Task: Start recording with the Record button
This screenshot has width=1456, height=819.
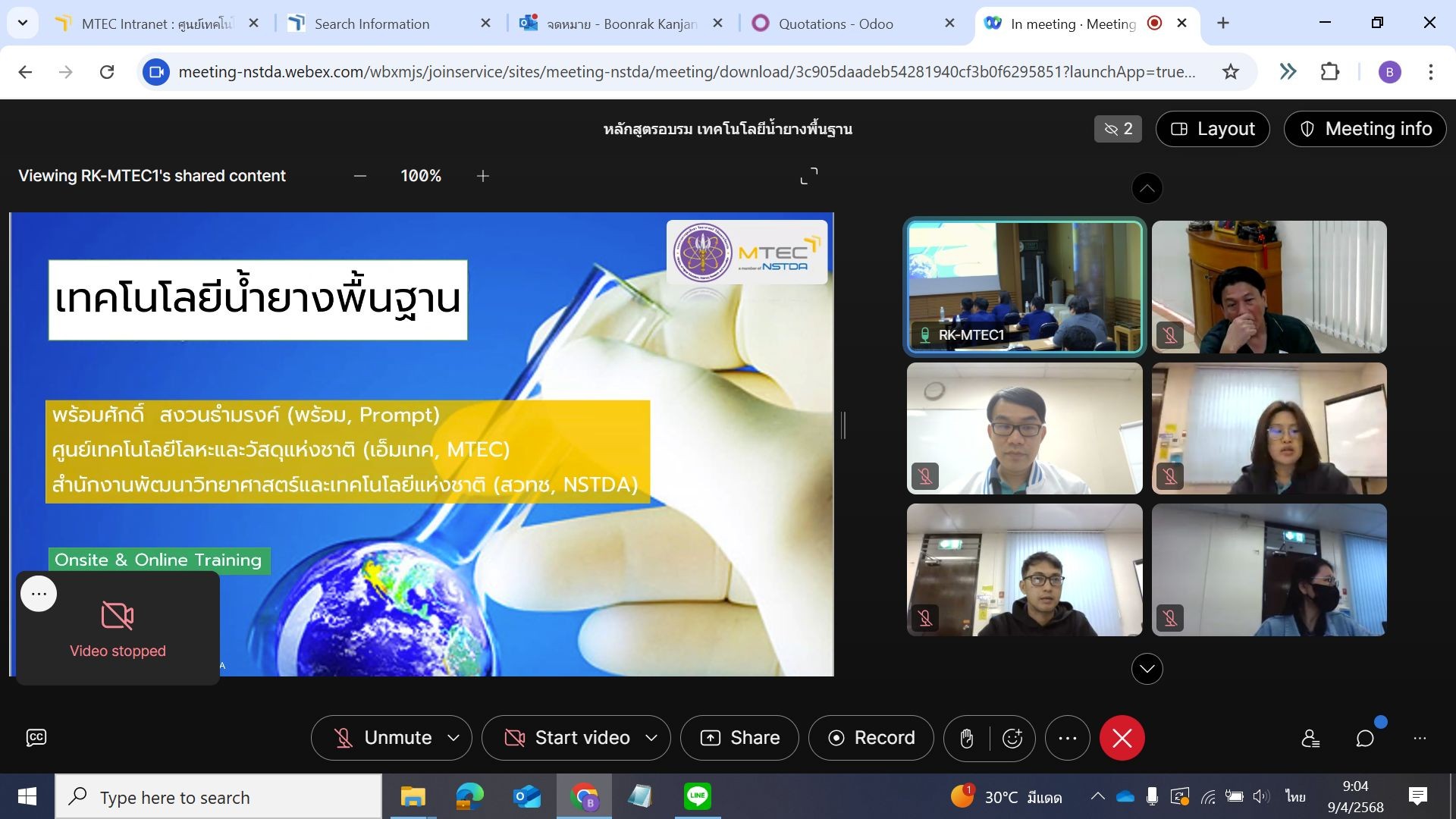Action: point(871,738)
